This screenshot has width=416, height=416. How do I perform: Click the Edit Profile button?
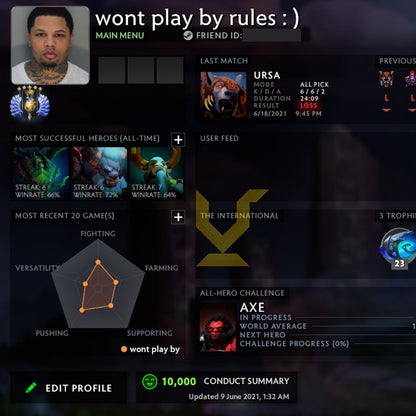click(69, 388)
